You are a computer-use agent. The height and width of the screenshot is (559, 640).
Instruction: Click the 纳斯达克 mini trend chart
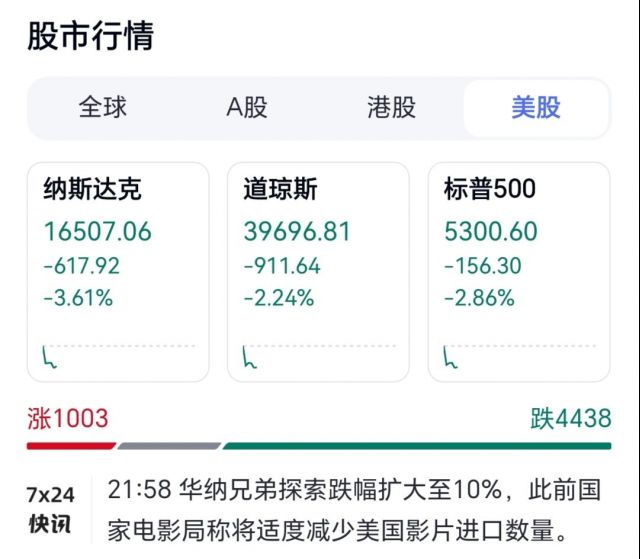[x=118, y=356]
